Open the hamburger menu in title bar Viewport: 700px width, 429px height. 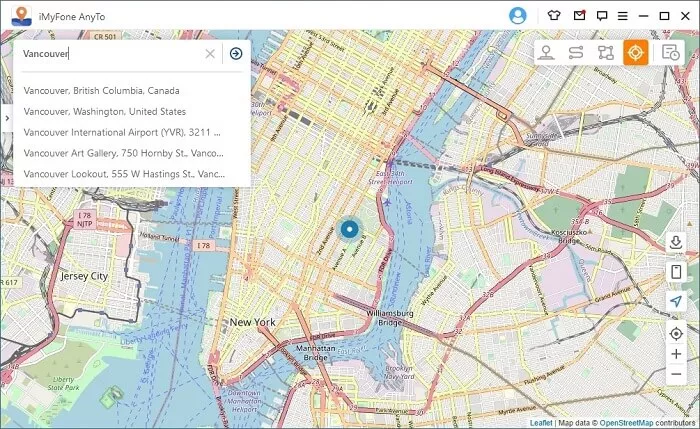coord(623,16)
